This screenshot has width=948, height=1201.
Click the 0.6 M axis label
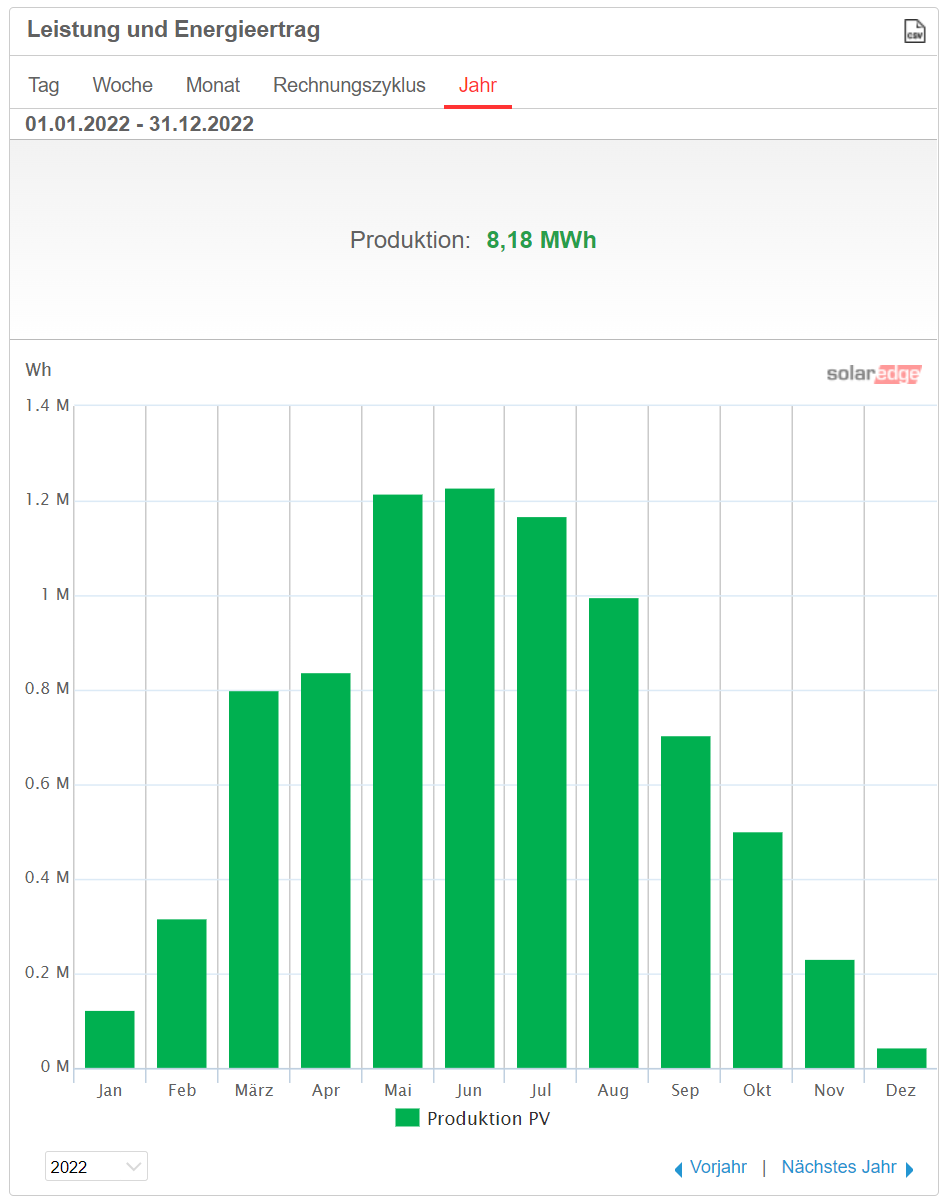47,784
